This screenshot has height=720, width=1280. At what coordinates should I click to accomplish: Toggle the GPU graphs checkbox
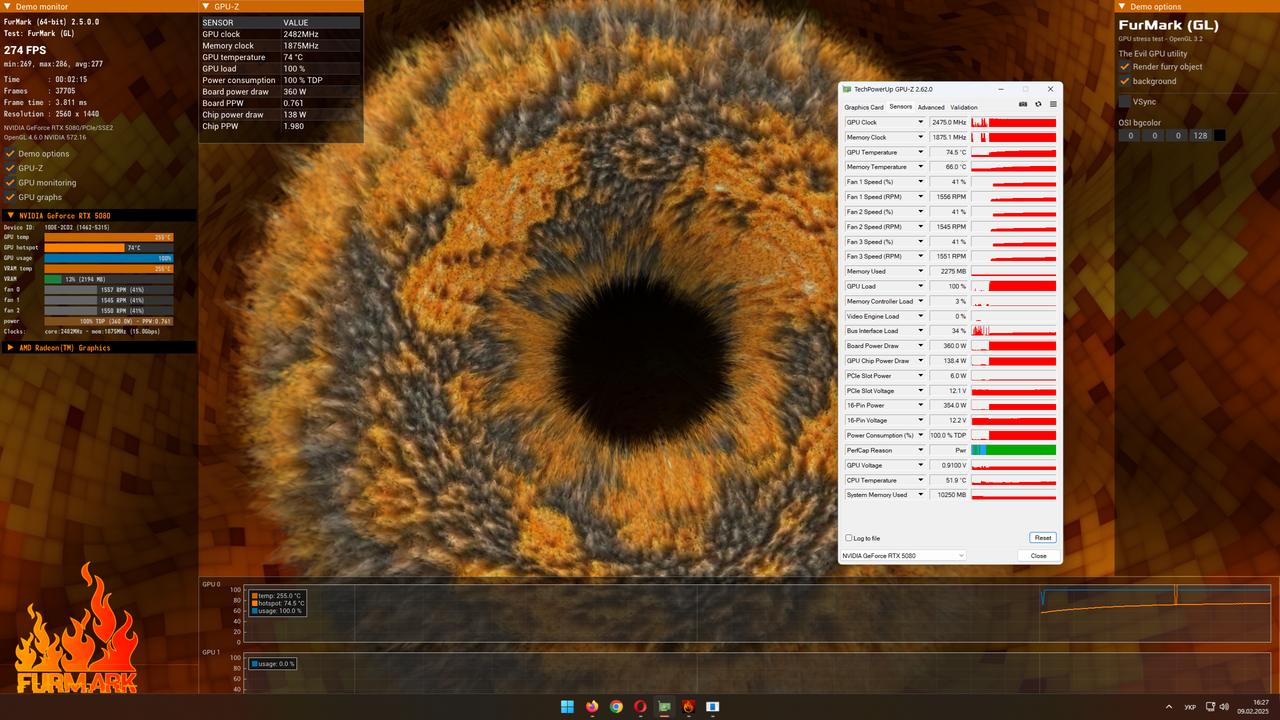(x=10, y=197)
